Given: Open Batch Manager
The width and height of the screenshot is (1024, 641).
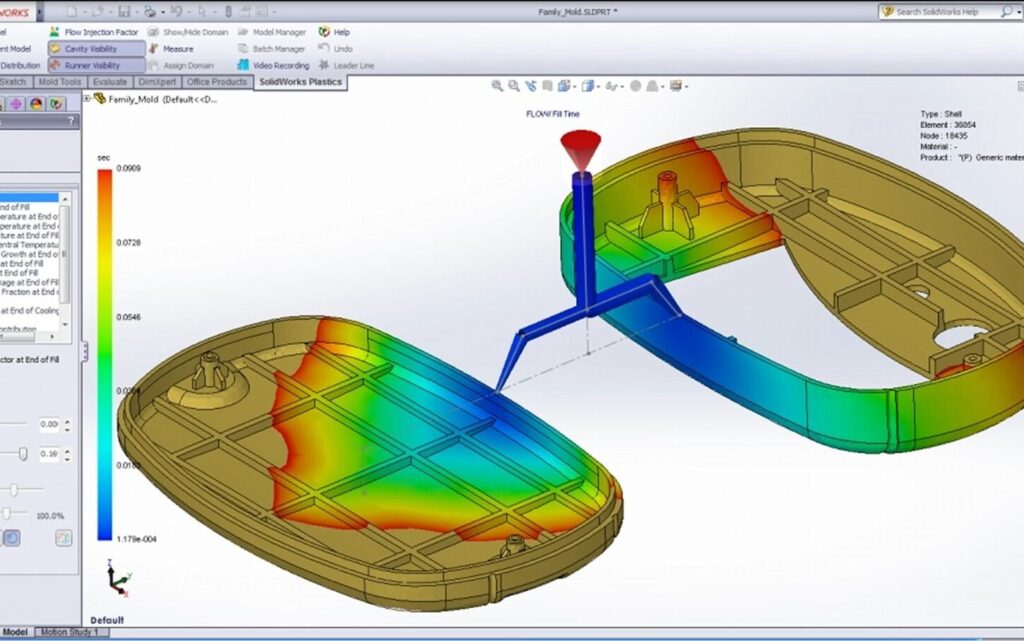Looking at the screenshot, I should point(272,49).
